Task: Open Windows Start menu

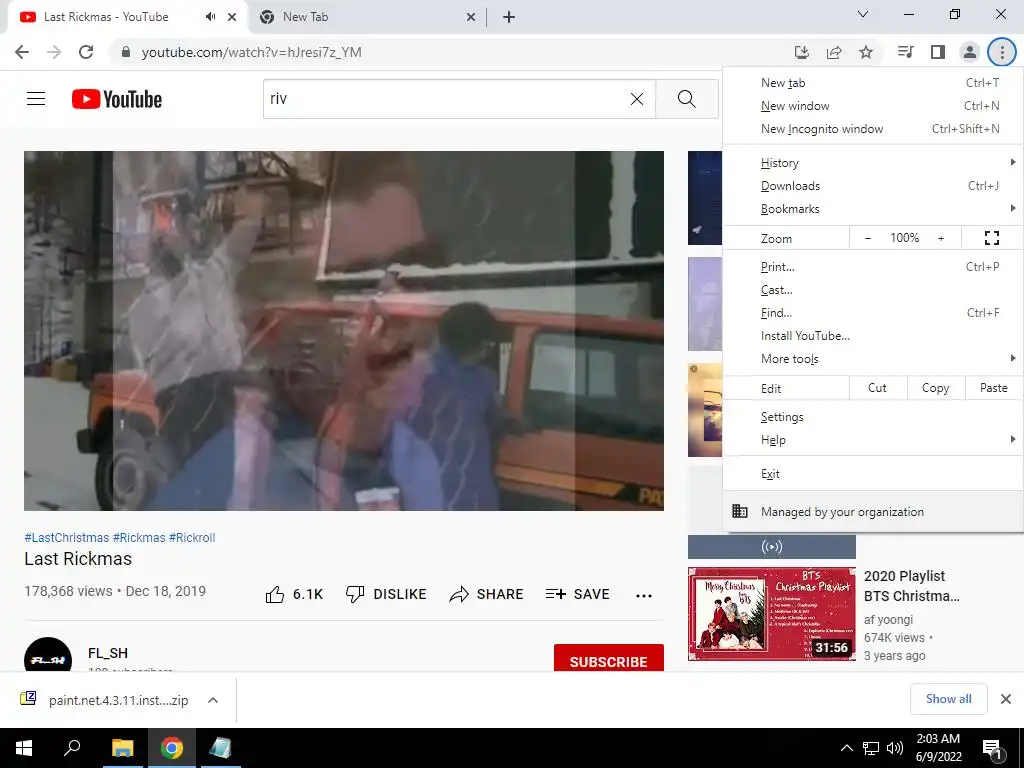Action: point(24,748)
